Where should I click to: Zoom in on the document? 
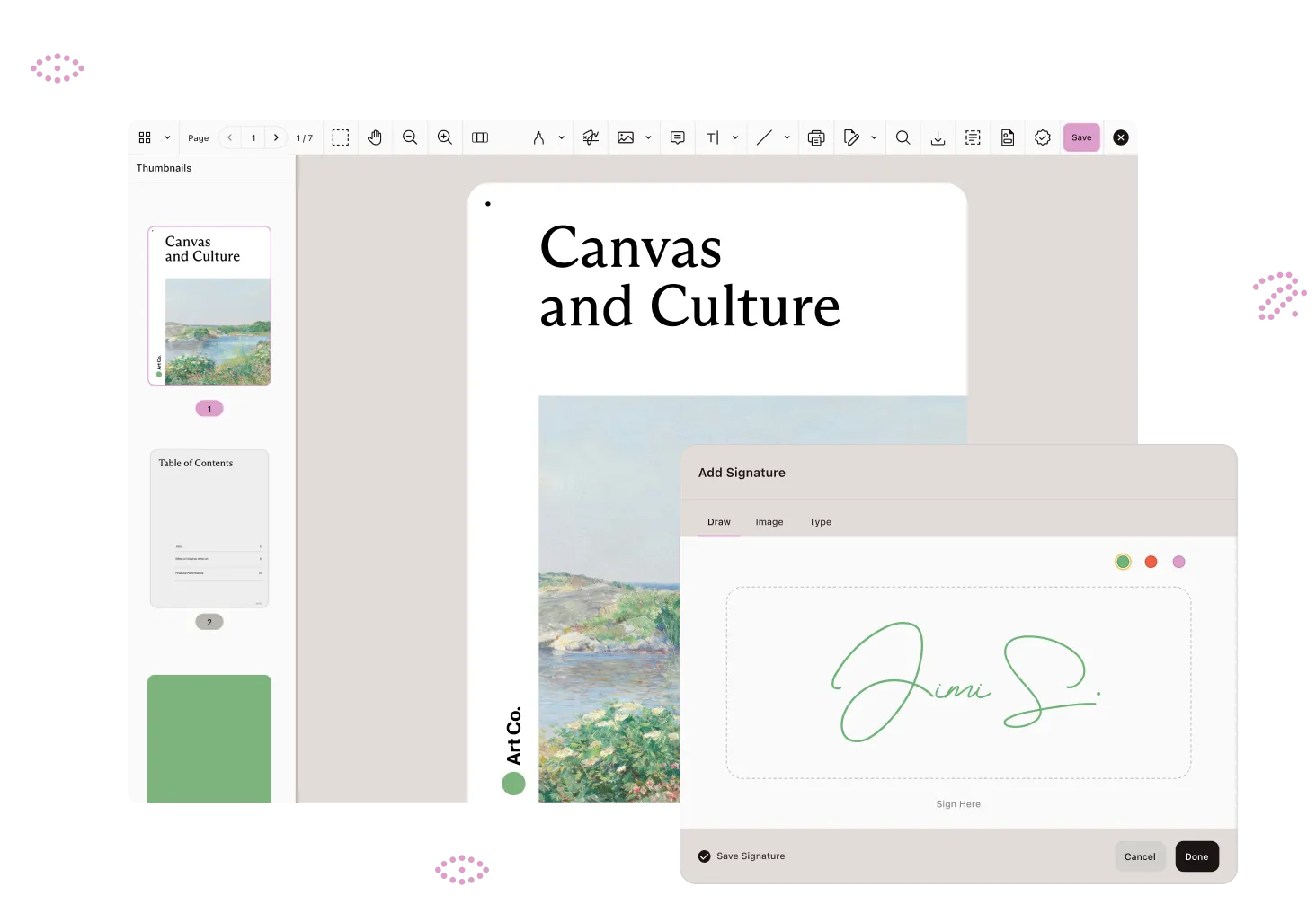click(x=444, y=137)
